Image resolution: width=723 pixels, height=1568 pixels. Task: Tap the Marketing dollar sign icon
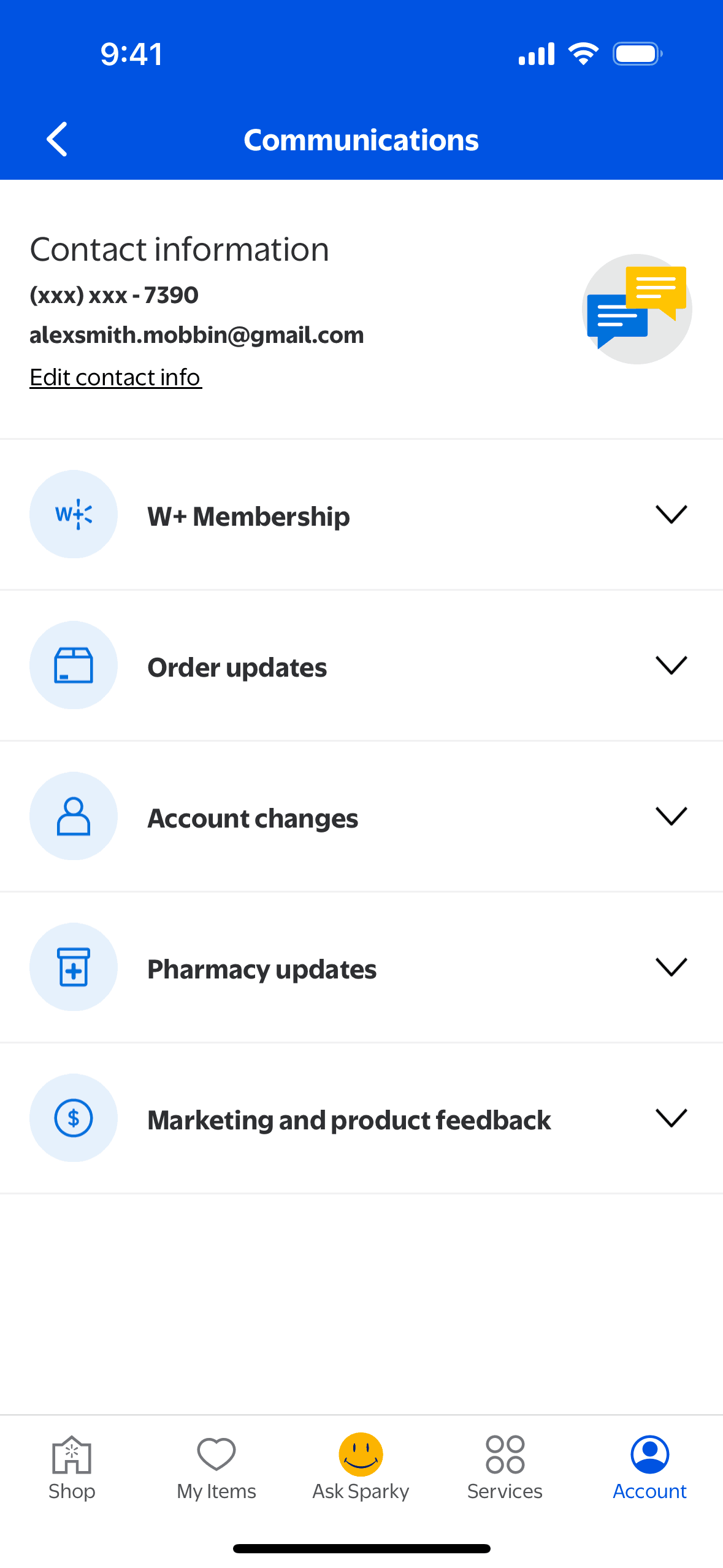(x=74, y=1118)
